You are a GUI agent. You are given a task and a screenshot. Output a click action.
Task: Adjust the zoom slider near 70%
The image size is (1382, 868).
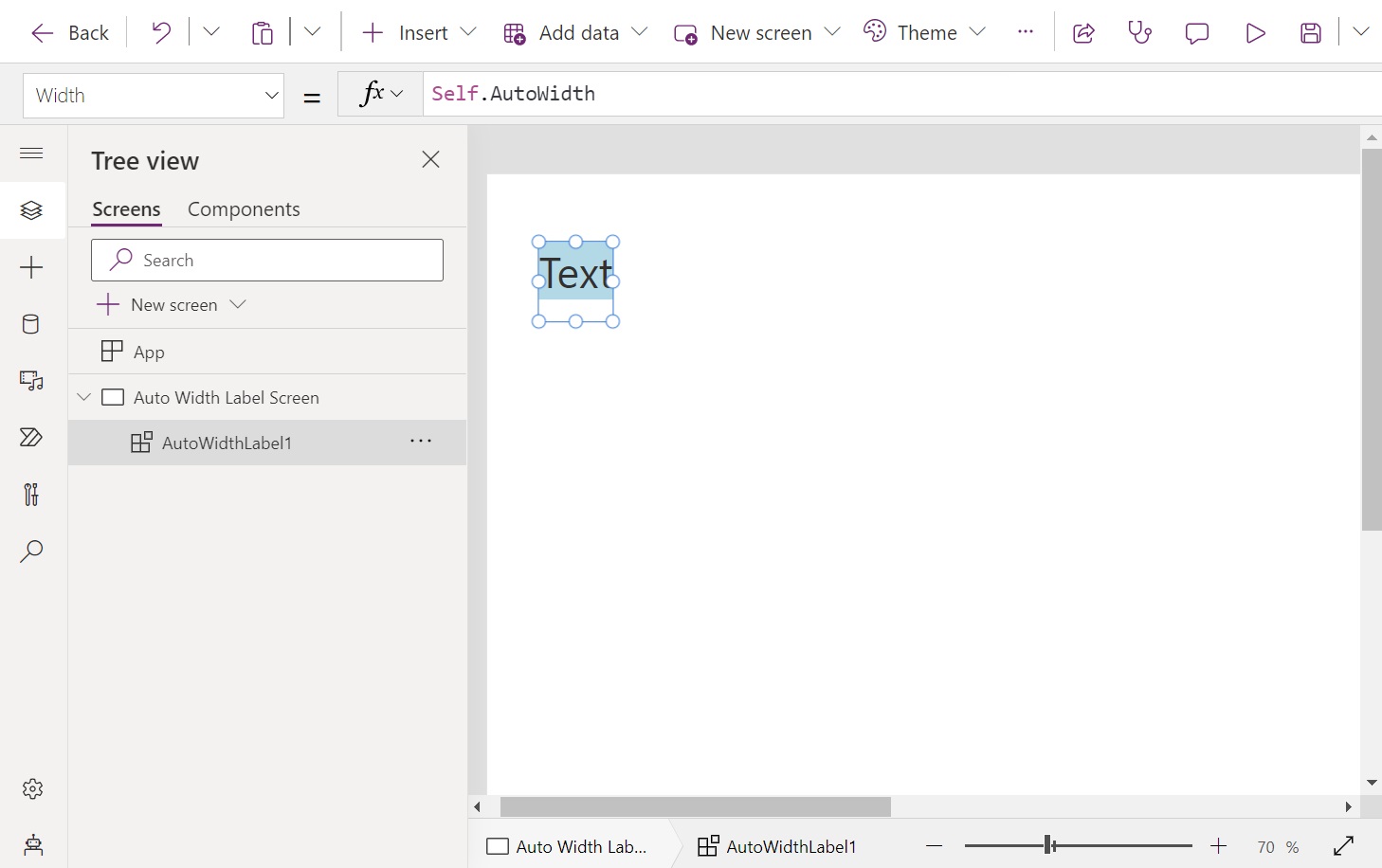coord(1046,844)
